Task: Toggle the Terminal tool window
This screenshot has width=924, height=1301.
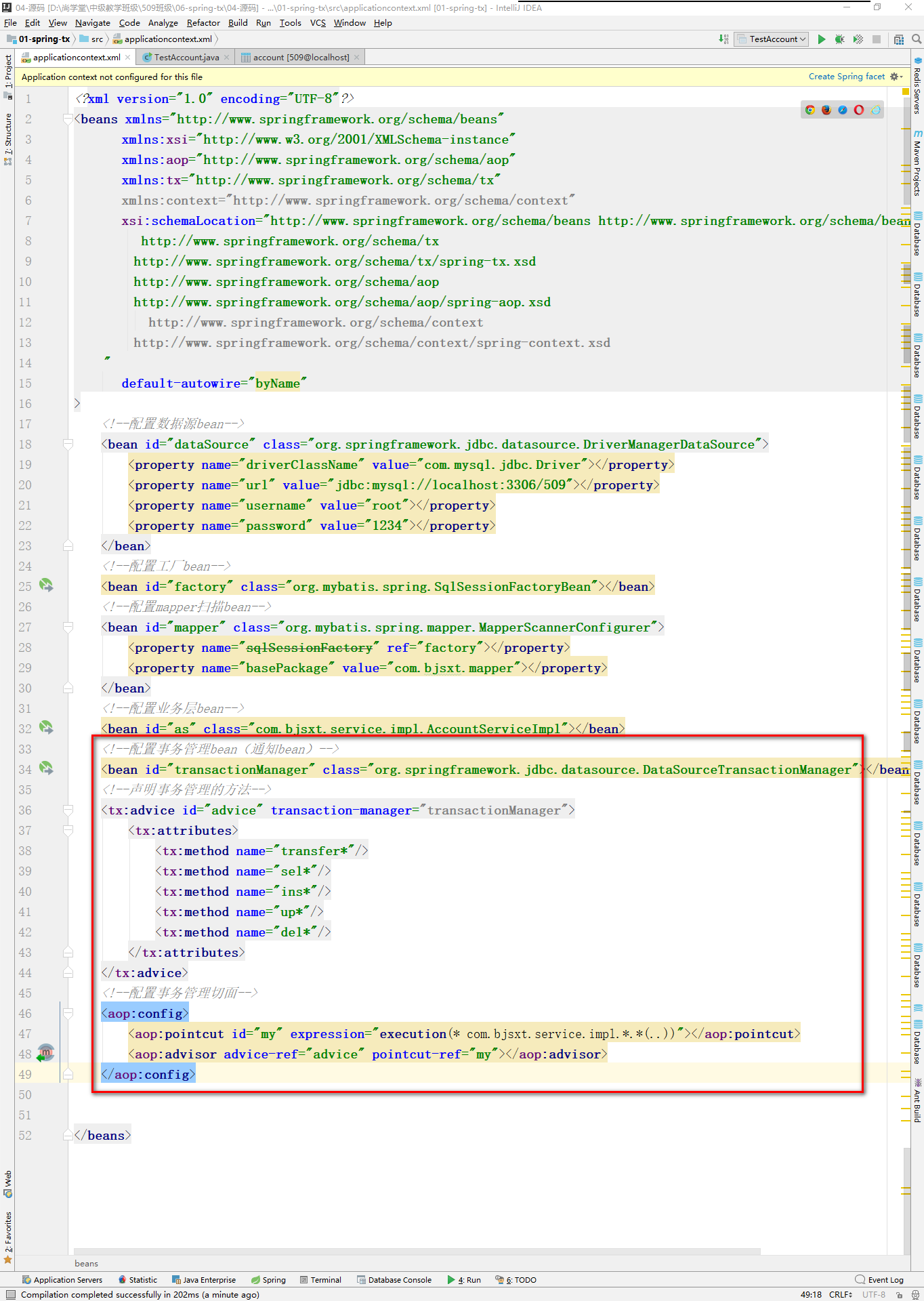Action: tap(320, 1280)
